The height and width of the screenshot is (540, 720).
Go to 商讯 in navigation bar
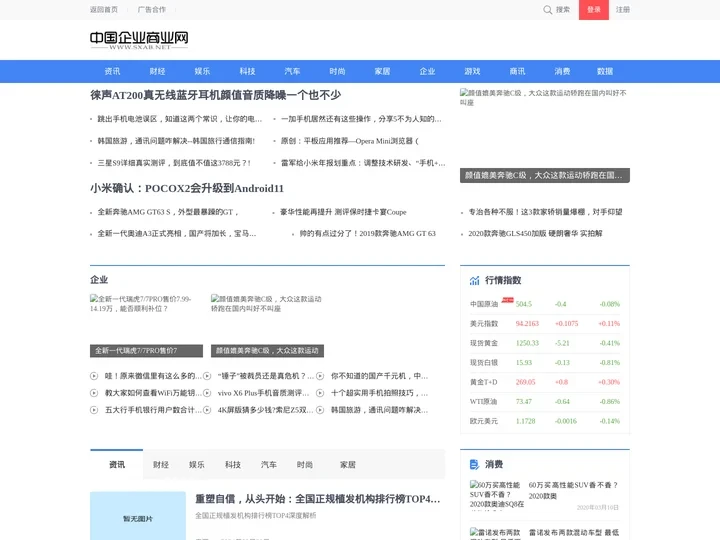tap(518, 71)
